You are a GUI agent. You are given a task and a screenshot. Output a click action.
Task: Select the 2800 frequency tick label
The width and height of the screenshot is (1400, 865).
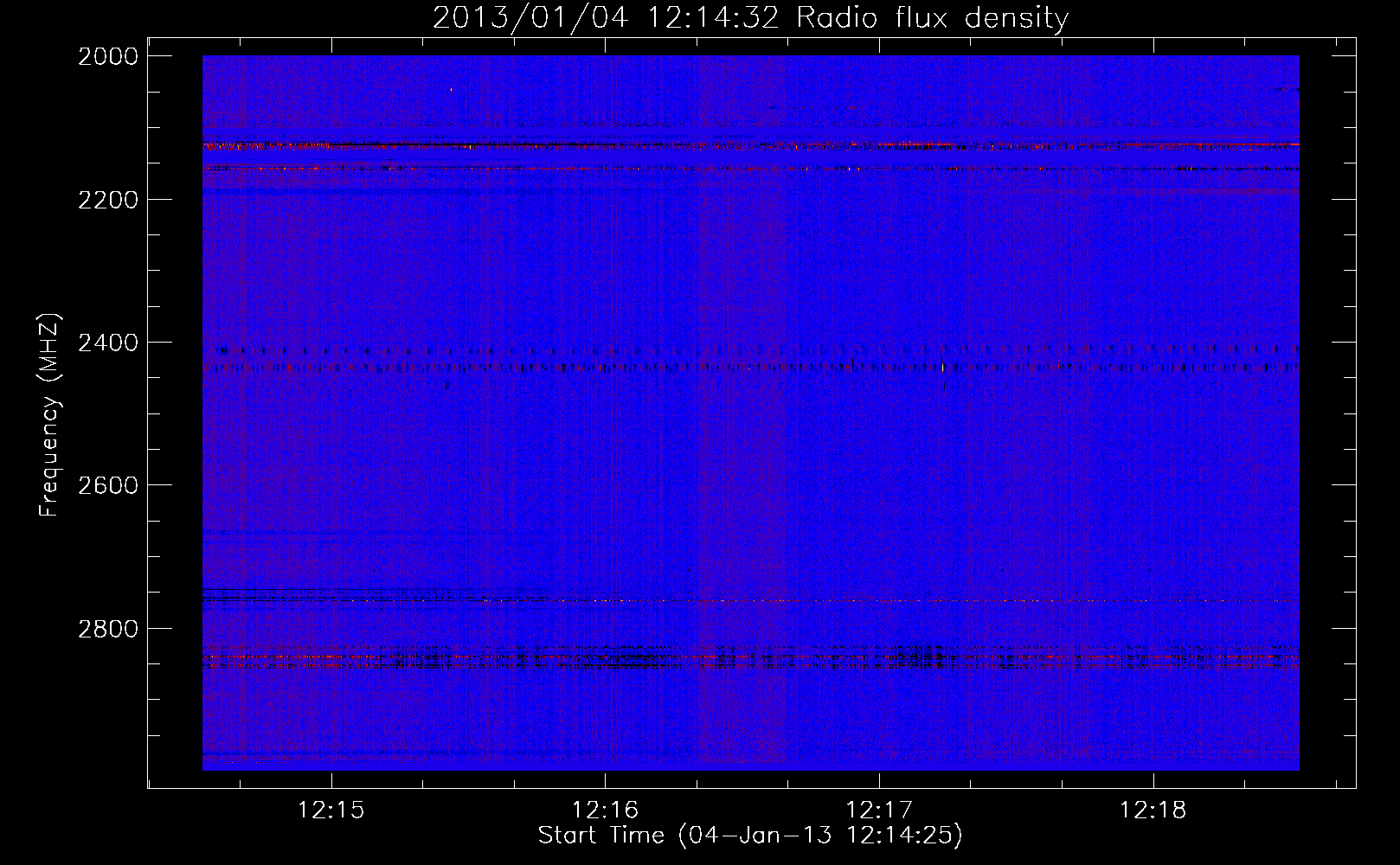point(108,628)
